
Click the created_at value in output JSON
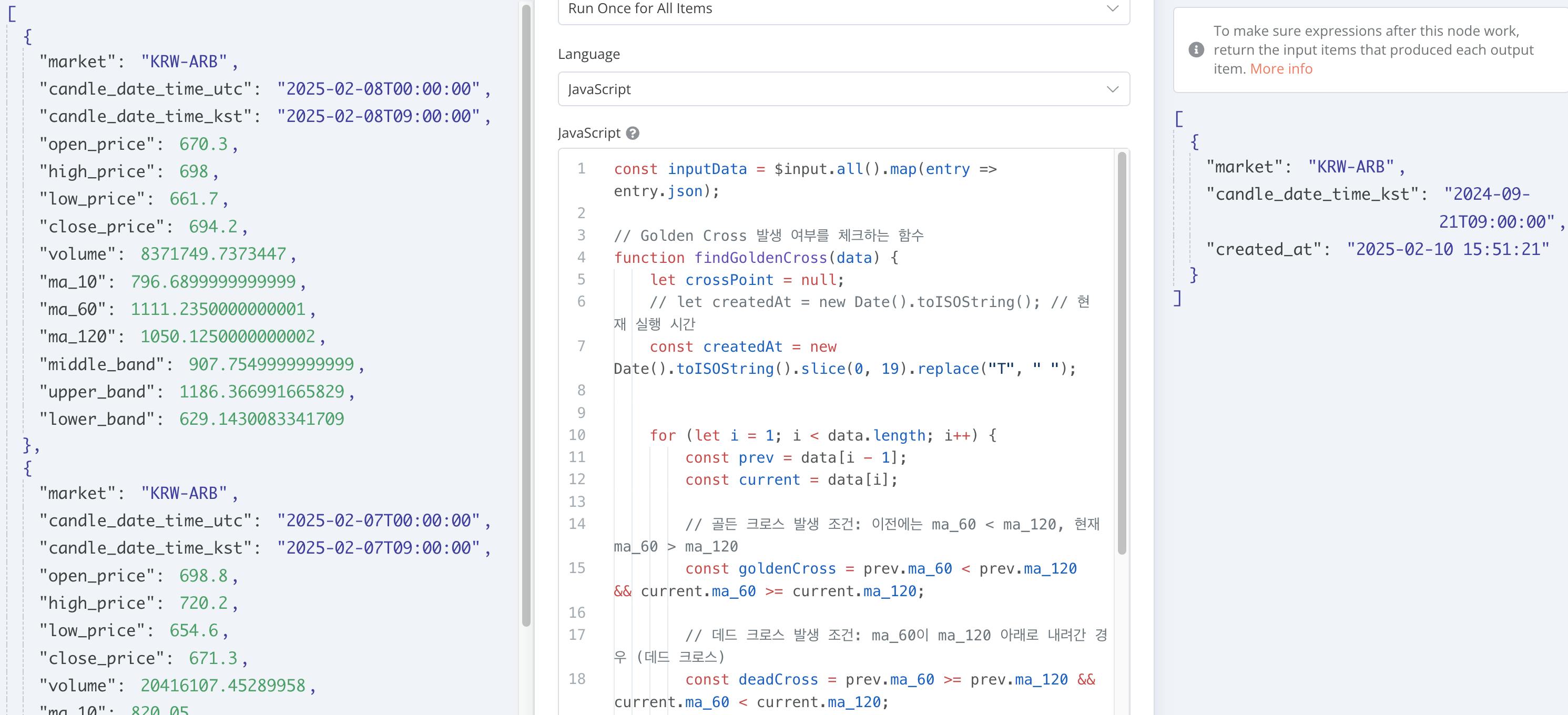1447,250
